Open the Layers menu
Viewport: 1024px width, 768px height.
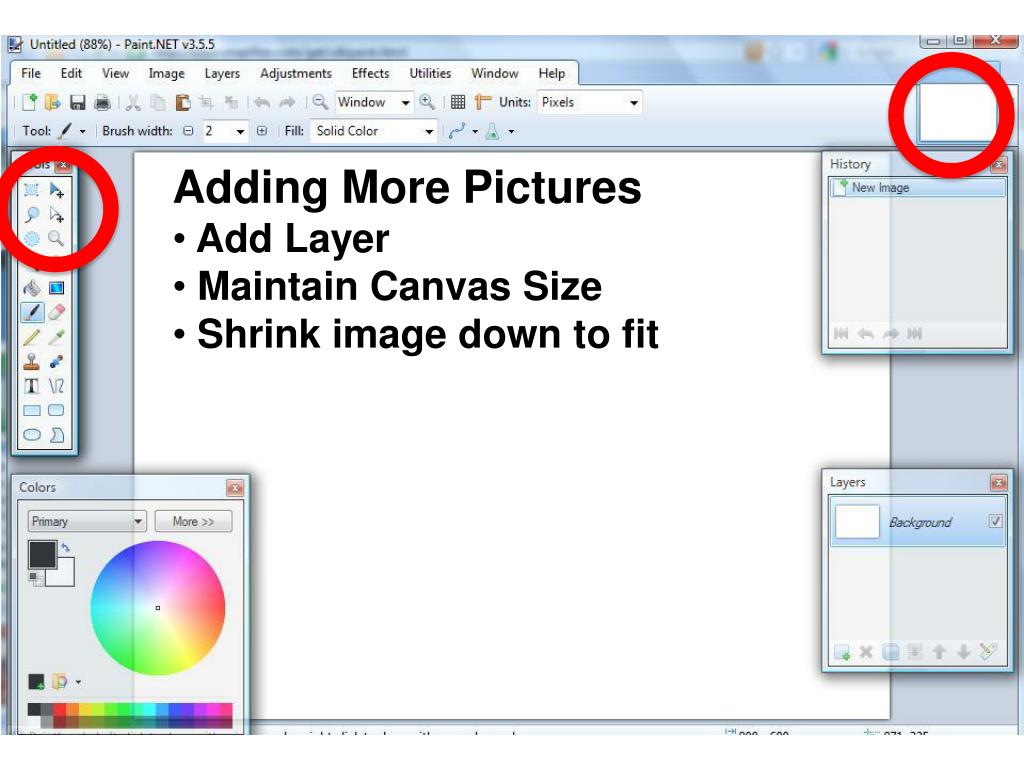pos(222,73)
